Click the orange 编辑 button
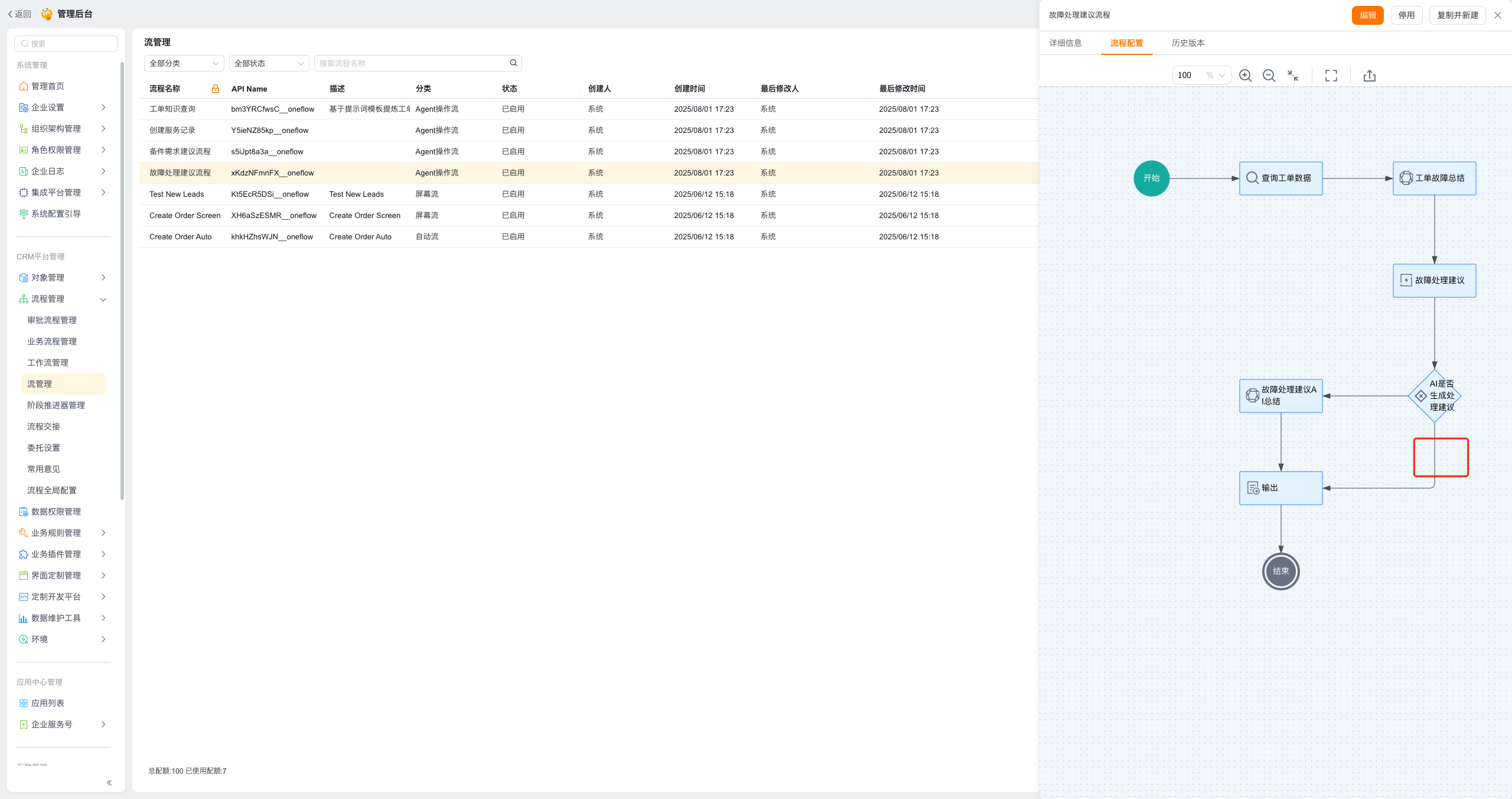 (1367, 15)
